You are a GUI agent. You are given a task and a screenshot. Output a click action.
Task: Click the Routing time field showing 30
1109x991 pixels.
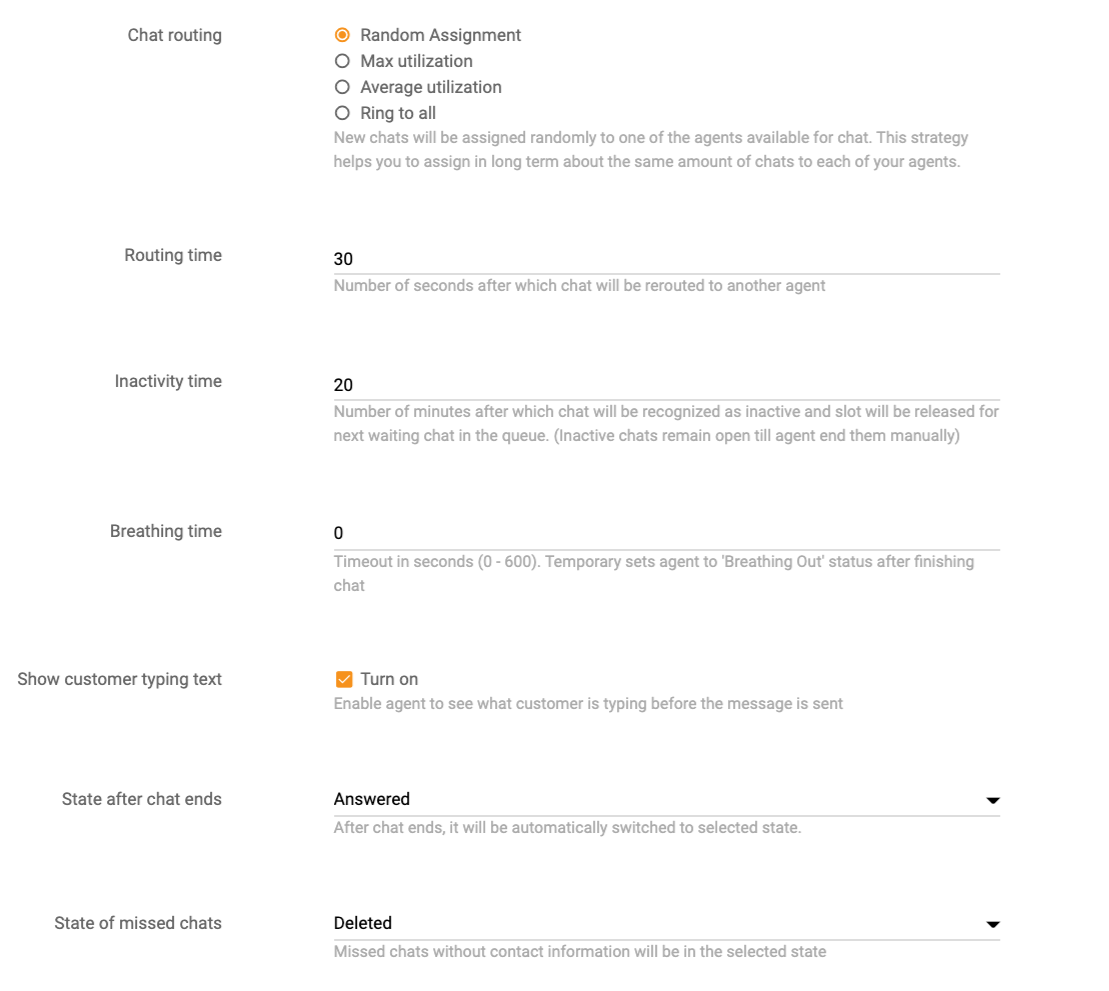[666, 259]
